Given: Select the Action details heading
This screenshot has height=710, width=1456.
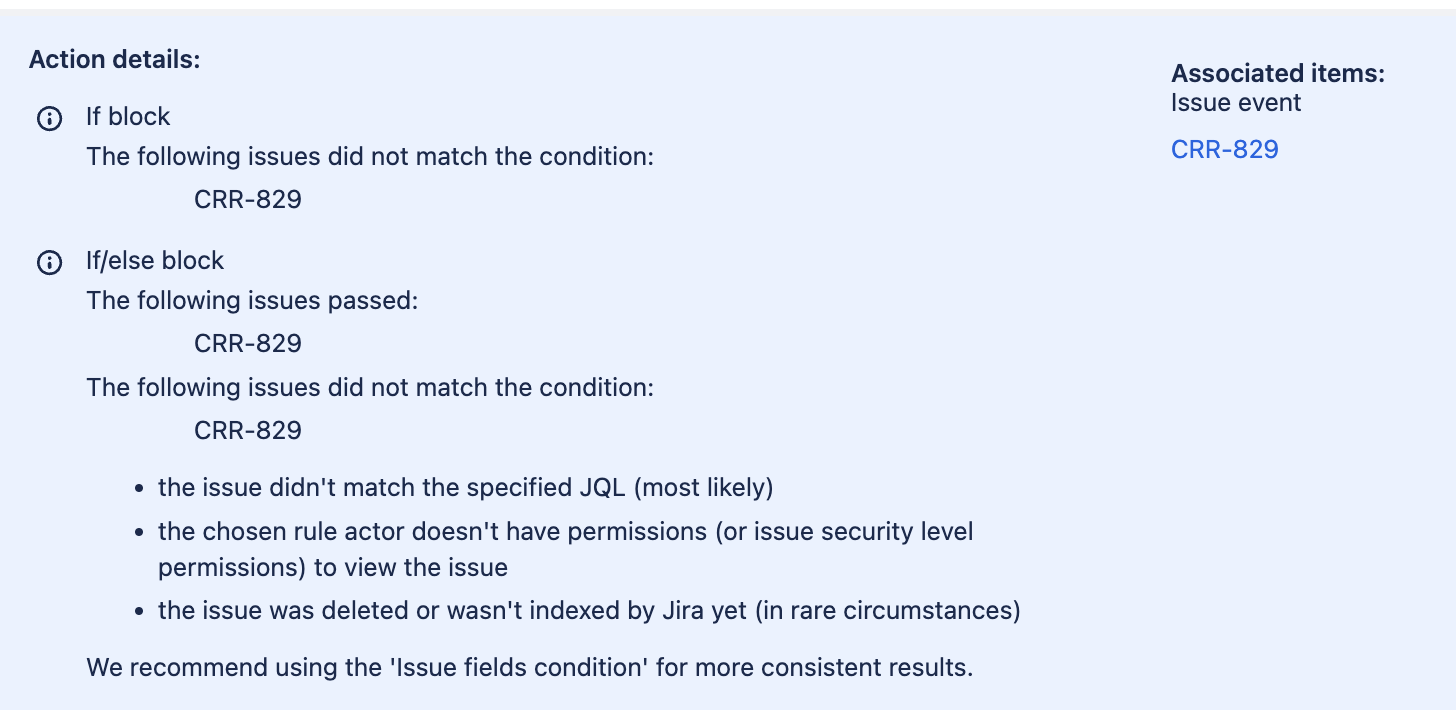Looking at the screenshot, I should (113, 59).
